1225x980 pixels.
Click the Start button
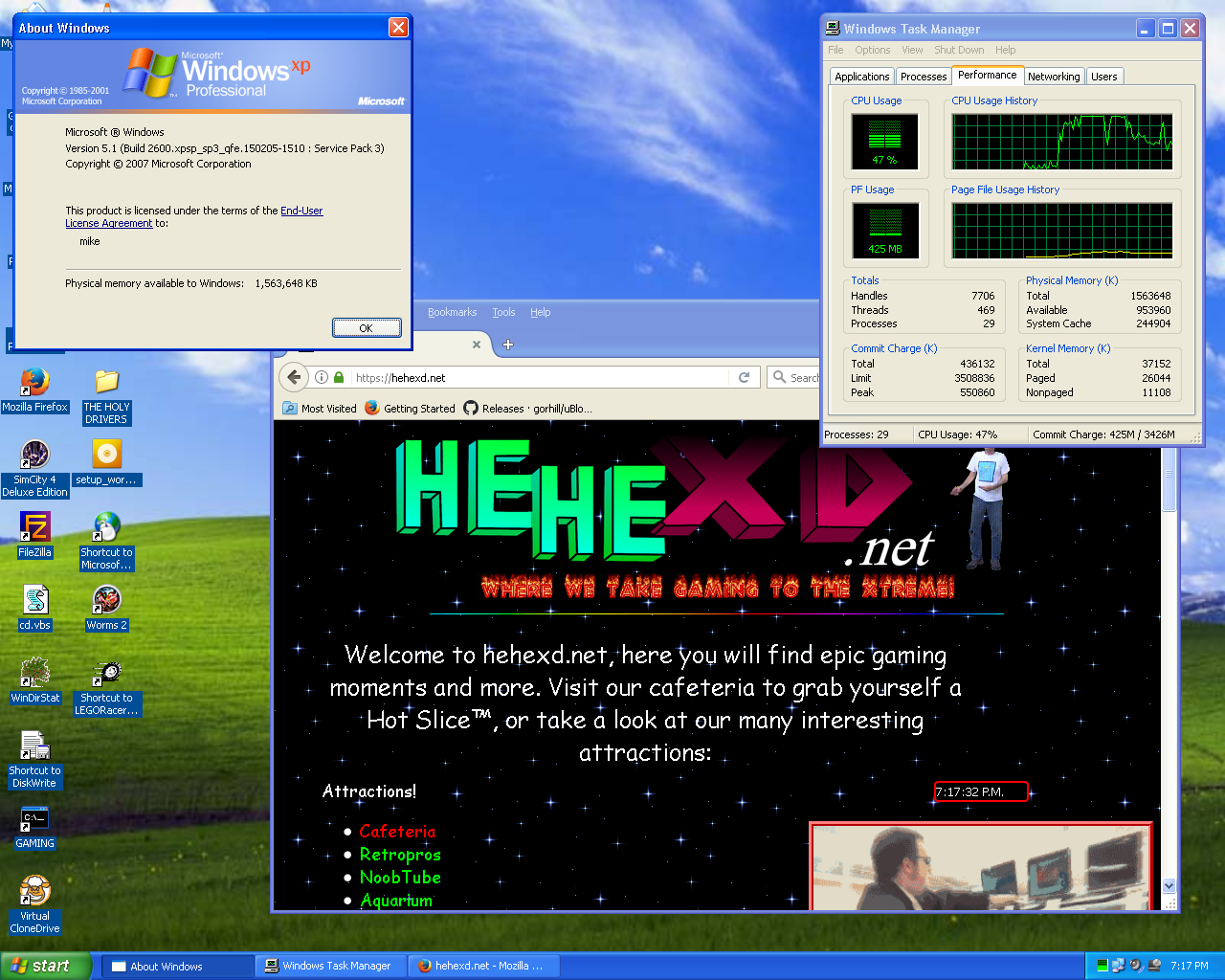[x=46, y=966]
